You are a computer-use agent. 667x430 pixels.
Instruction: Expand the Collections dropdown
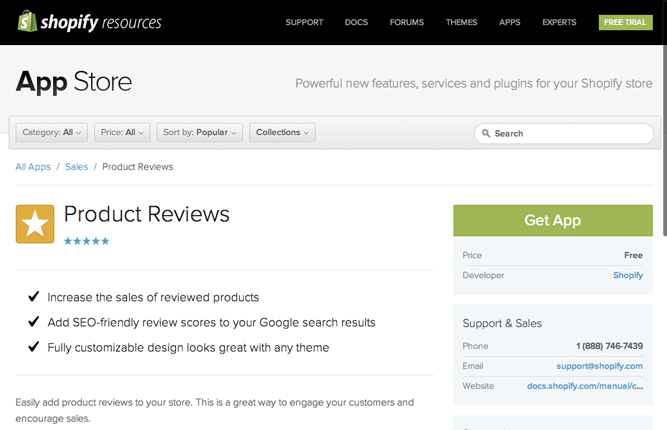coord(283,132)
